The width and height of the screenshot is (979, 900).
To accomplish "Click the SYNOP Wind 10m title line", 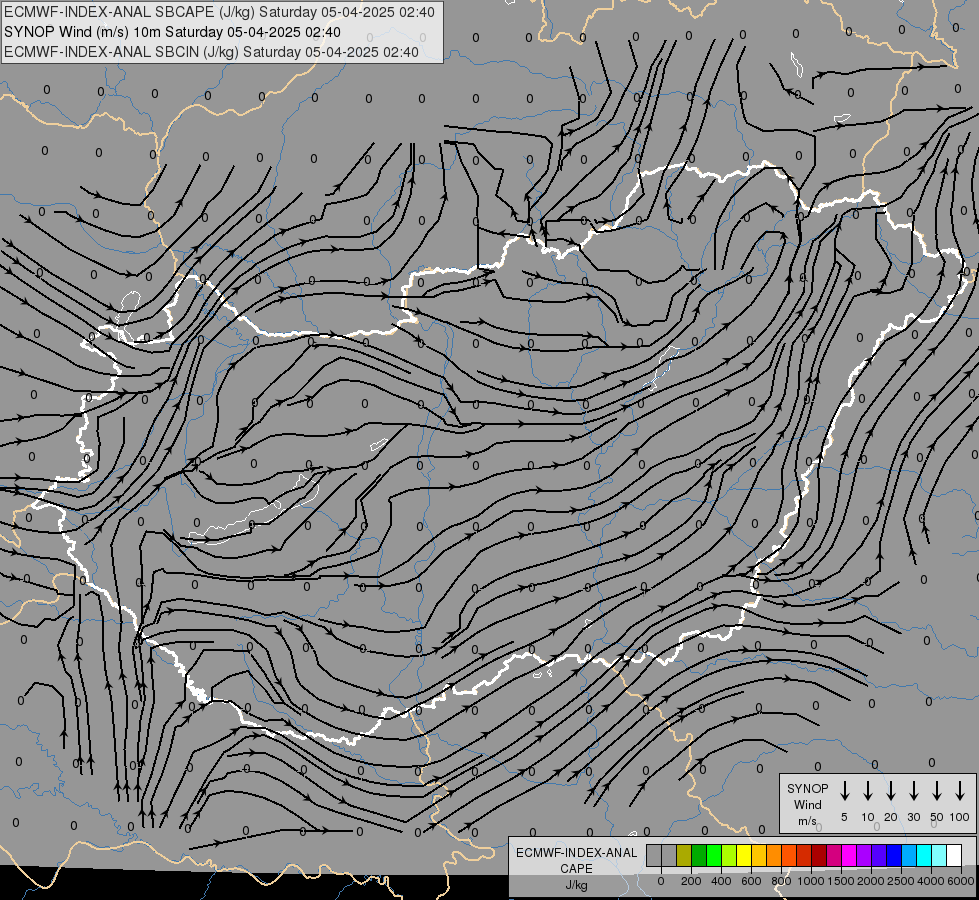I will (172, 32).
